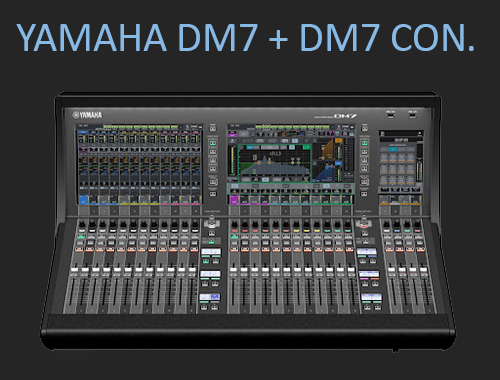The width and height of the screenshot is (500, 380).
Task: Tap the EQ curve graph on center screen
Action: coord(275,163)
